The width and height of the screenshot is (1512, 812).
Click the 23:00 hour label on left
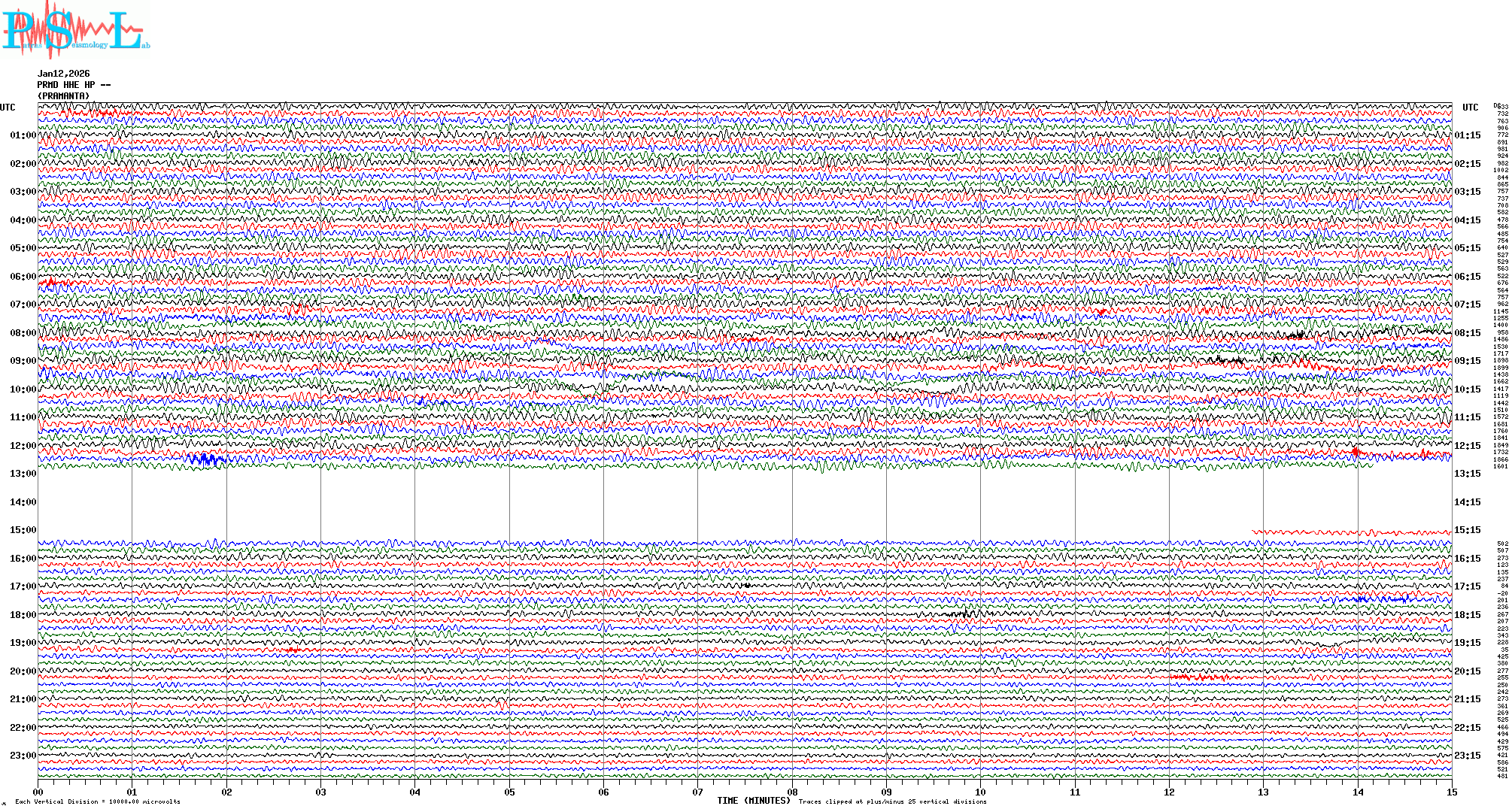tap(23, 756)
